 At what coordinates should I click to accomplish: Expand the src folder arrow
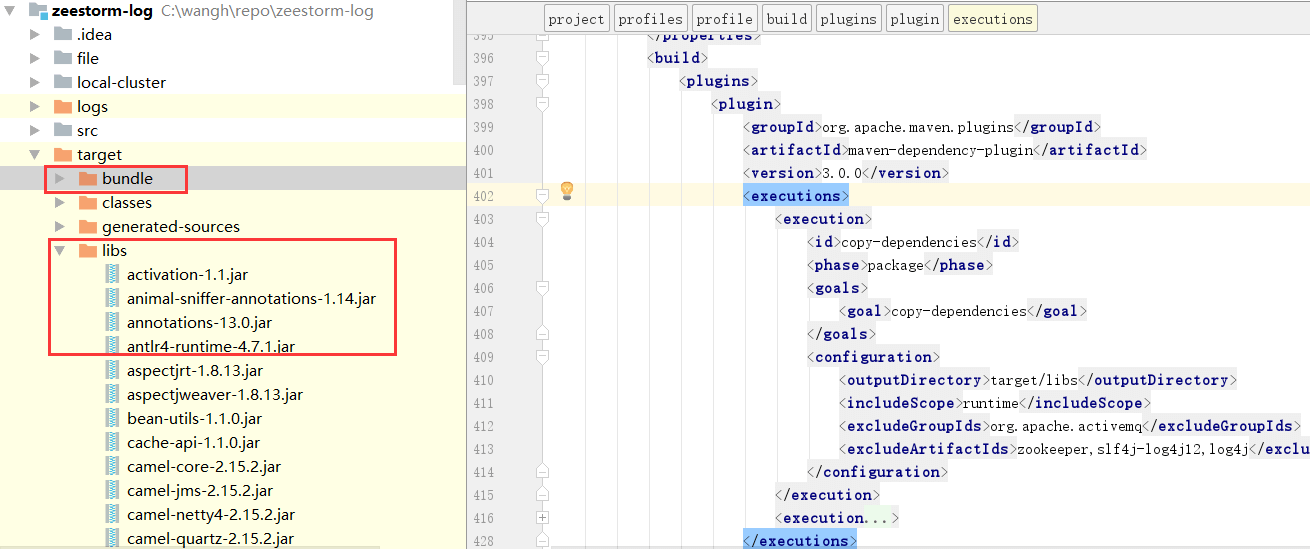(35, 130)
